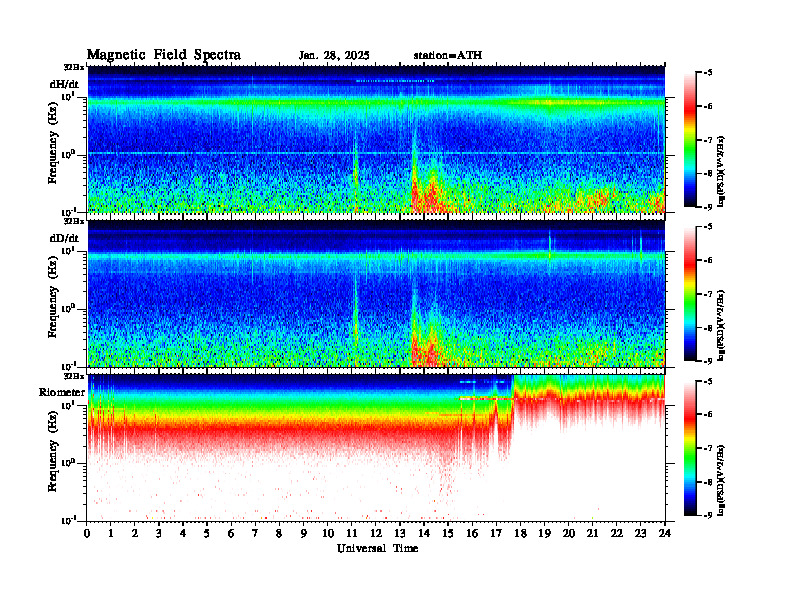792x612 pixels.
Task: Click the -5 tick on Riometer color bar
Action: (708, 381)
